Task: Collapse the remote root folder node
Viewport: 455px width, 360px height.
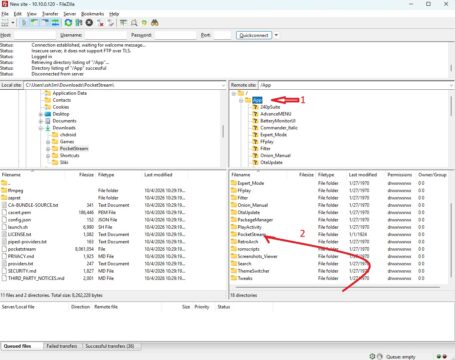Action: [234, 93]
